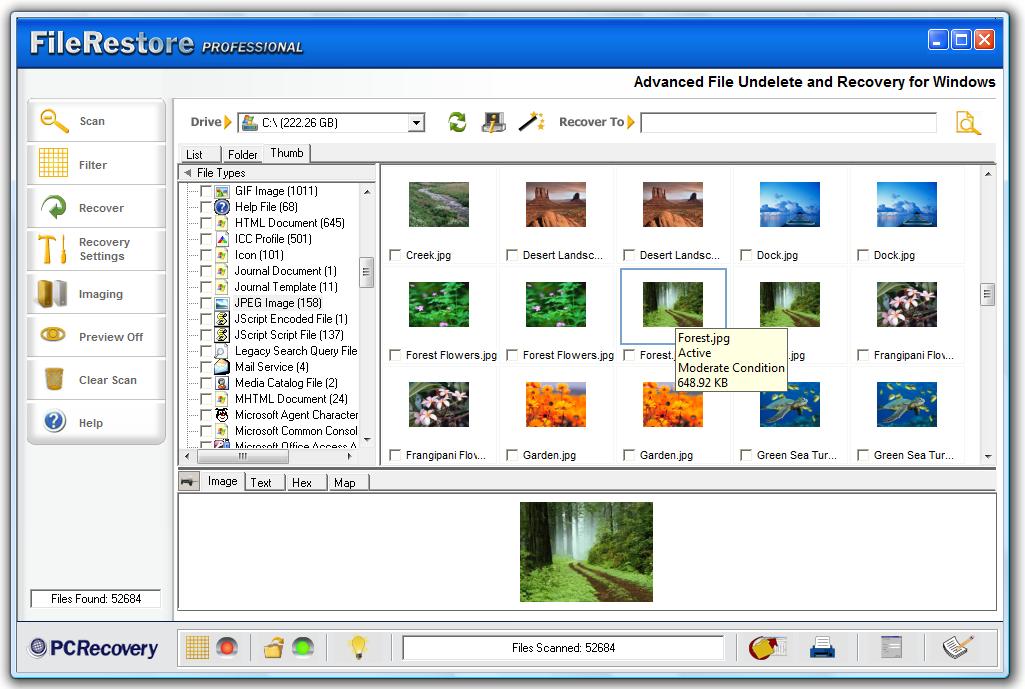Click the notepad with pencil icon

pos(958,647)
